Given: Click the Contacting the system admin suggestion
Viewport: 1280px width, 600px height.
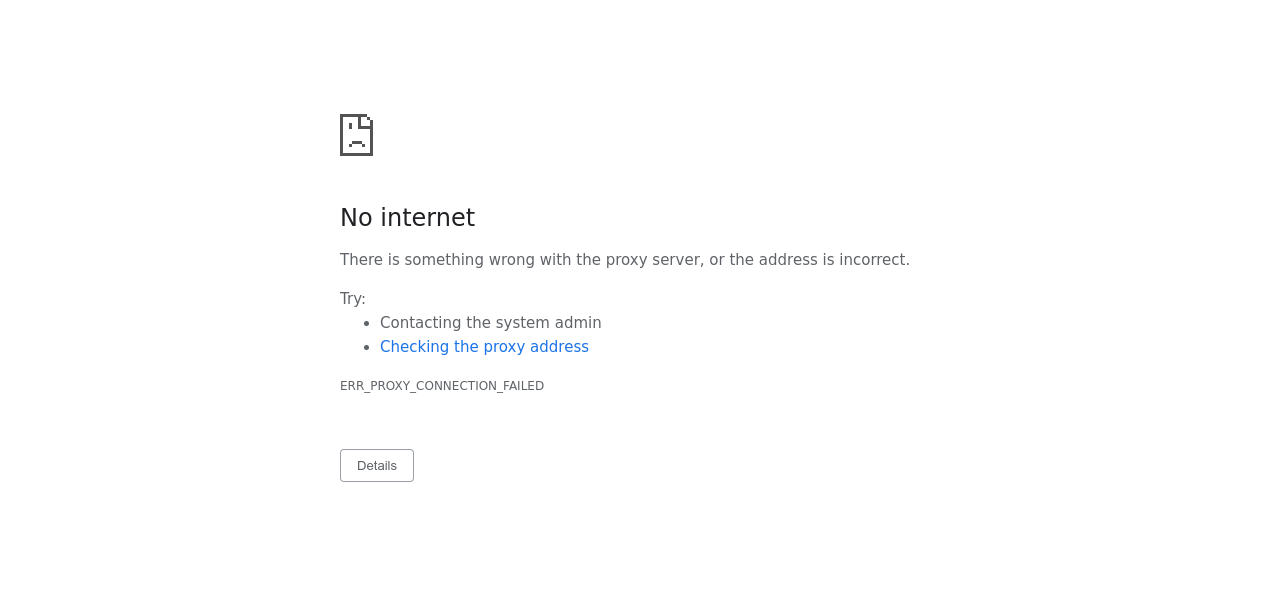Looking at the screenshot, I should coord(490,323).
